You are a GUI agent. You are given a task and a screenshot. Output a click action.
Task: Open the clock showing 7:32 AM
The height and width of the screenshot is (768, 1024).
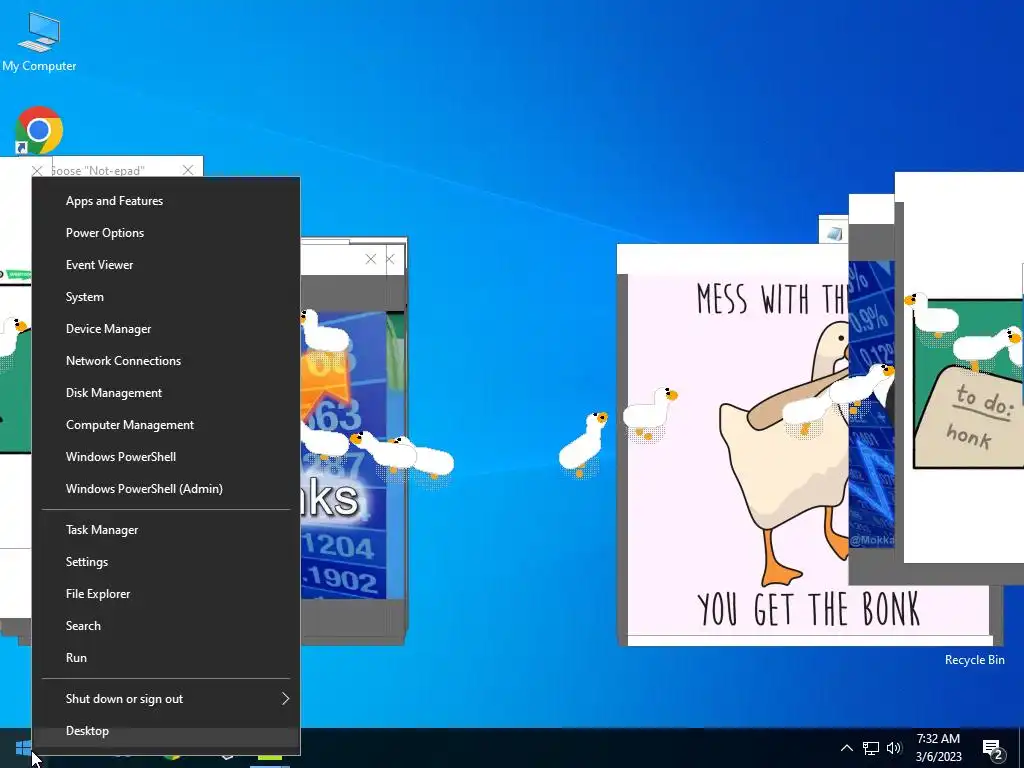[x=938, y=748]
